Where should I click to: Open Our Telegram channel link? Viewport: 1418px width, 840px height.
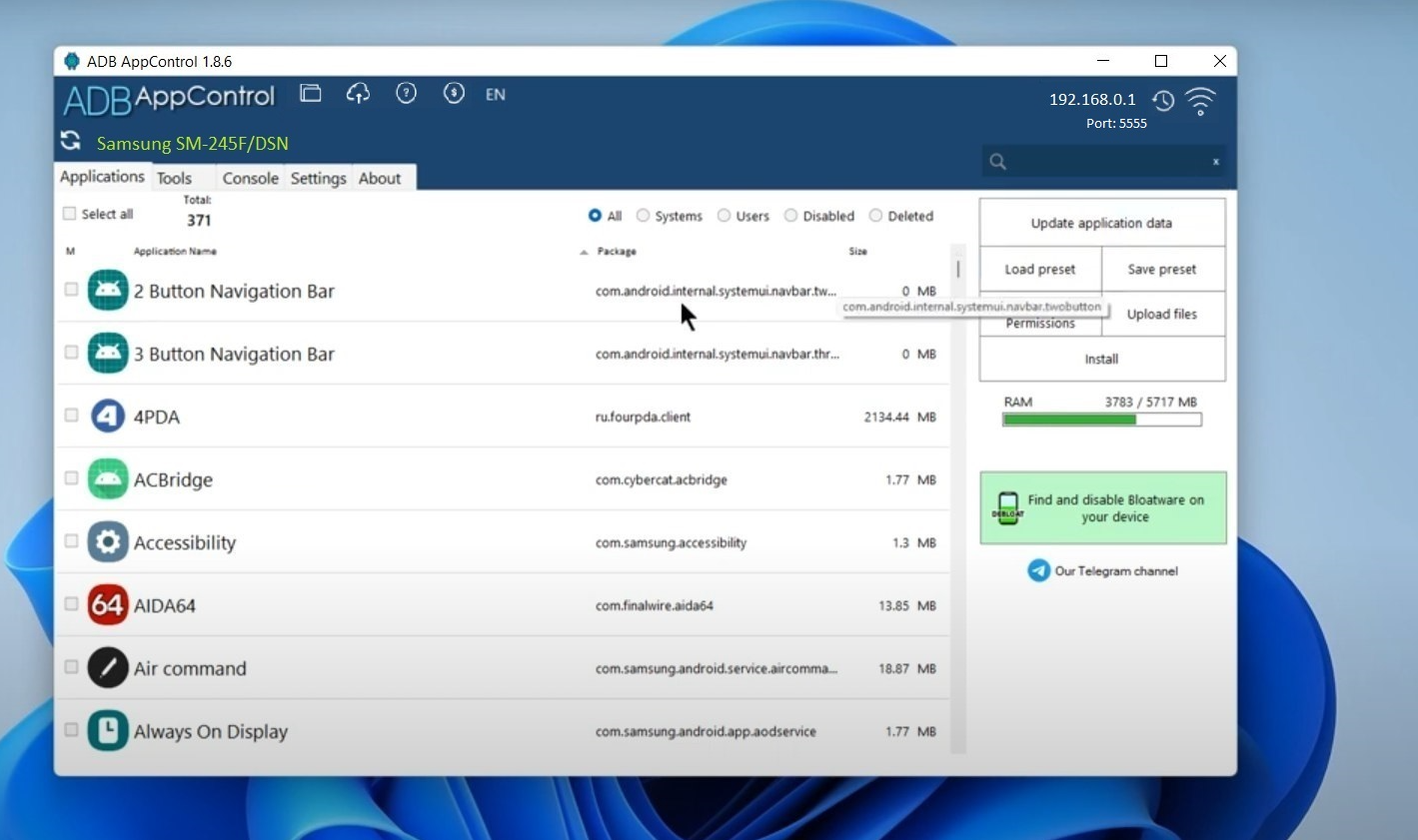[x=1103, y=571]
